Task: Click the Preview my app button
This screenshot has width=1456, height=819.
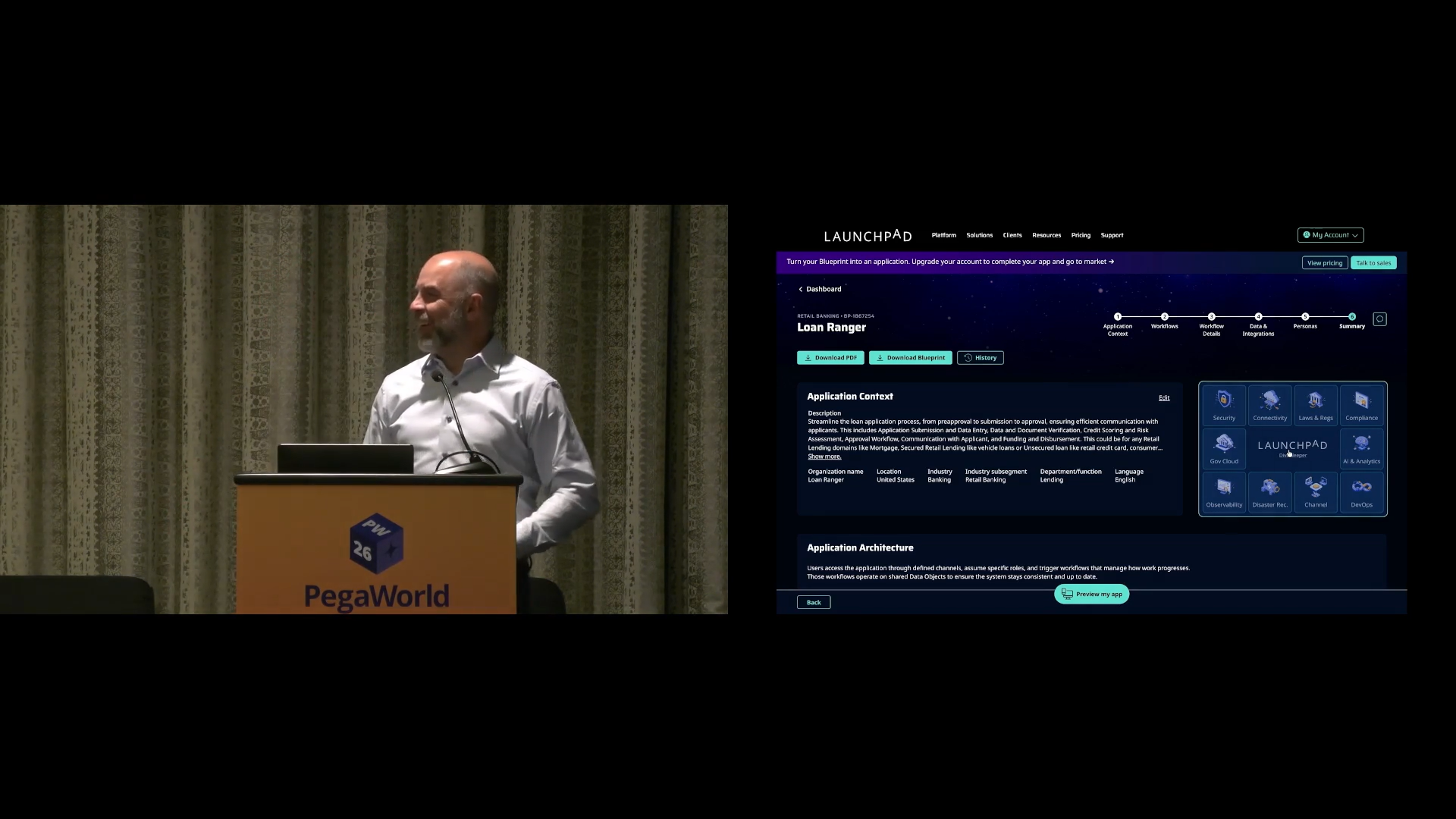Action: click(1091, 595)
